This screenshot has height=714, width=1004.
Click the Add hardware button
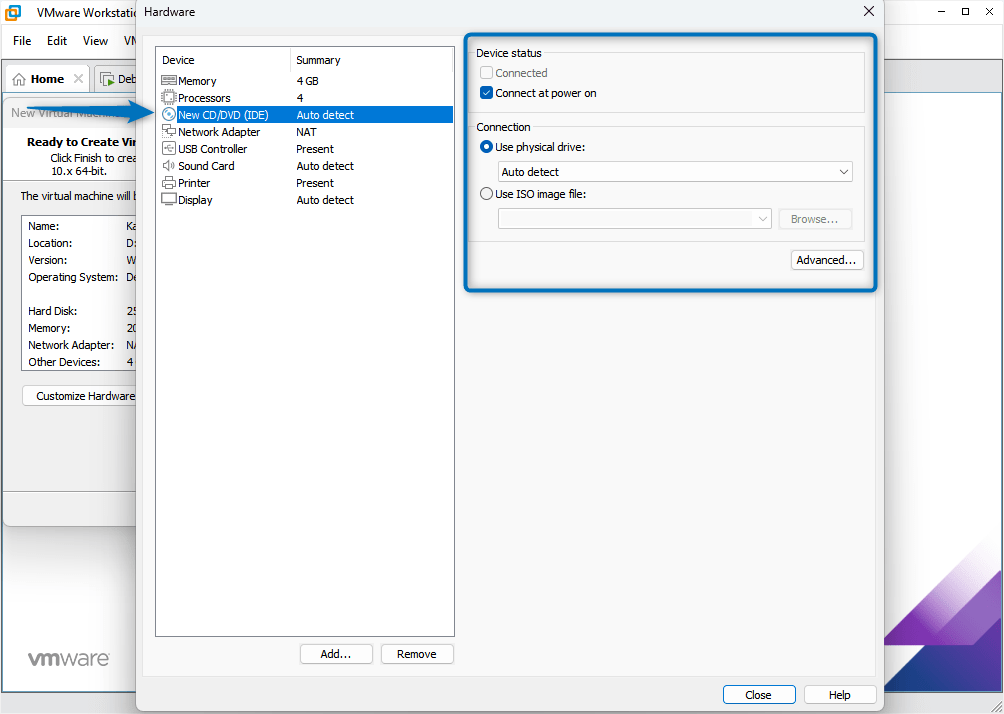point(336,653)
